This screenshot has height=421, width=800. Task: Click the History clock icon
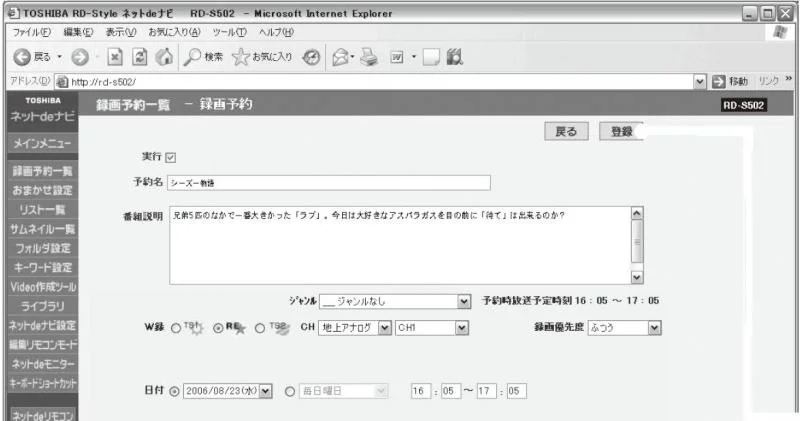click(311, 57)
